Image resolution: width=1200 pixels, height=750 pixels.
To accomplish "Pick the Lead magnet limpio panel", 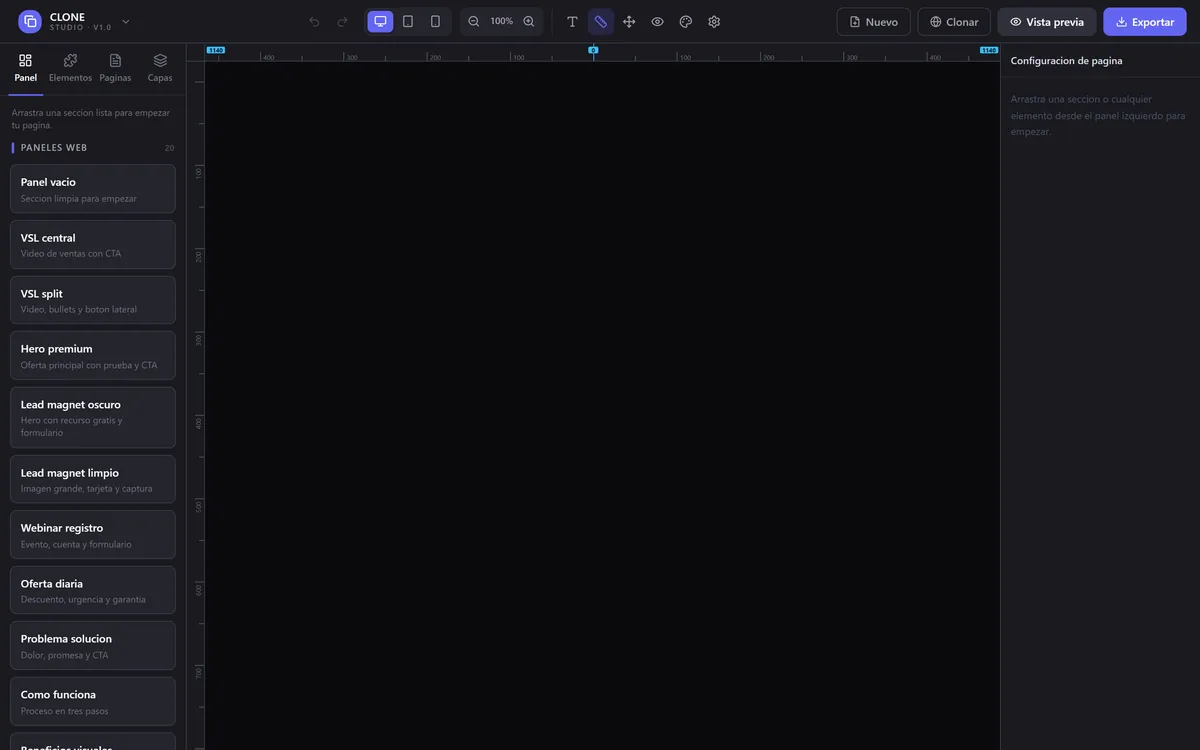I will (x=93, y=479).
